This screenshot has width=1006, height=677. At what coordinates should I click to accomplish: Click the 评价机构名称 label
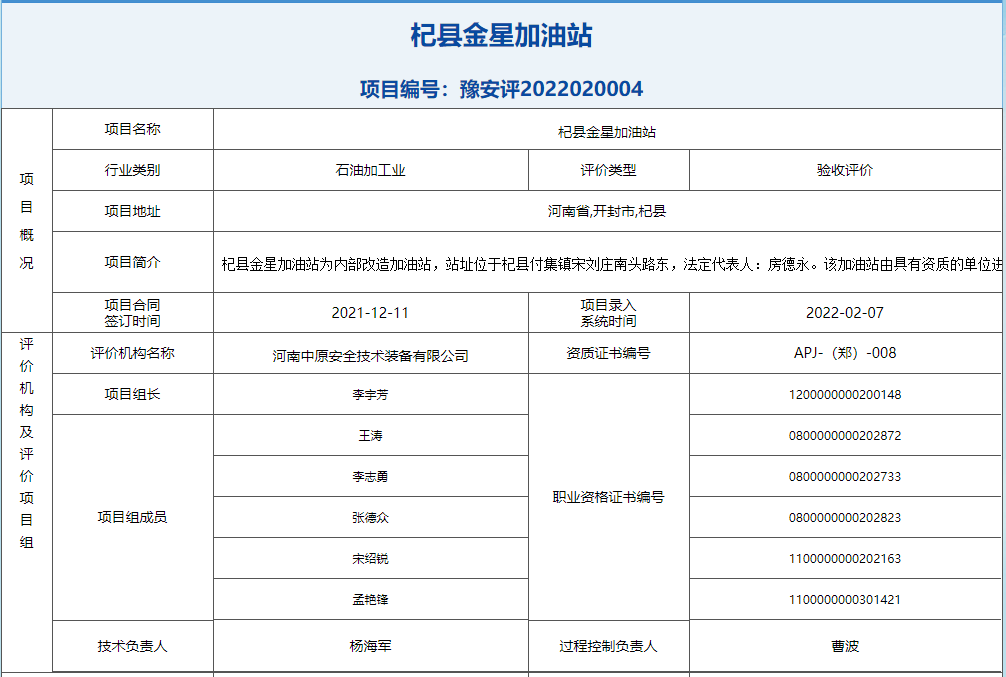[133, 353]
